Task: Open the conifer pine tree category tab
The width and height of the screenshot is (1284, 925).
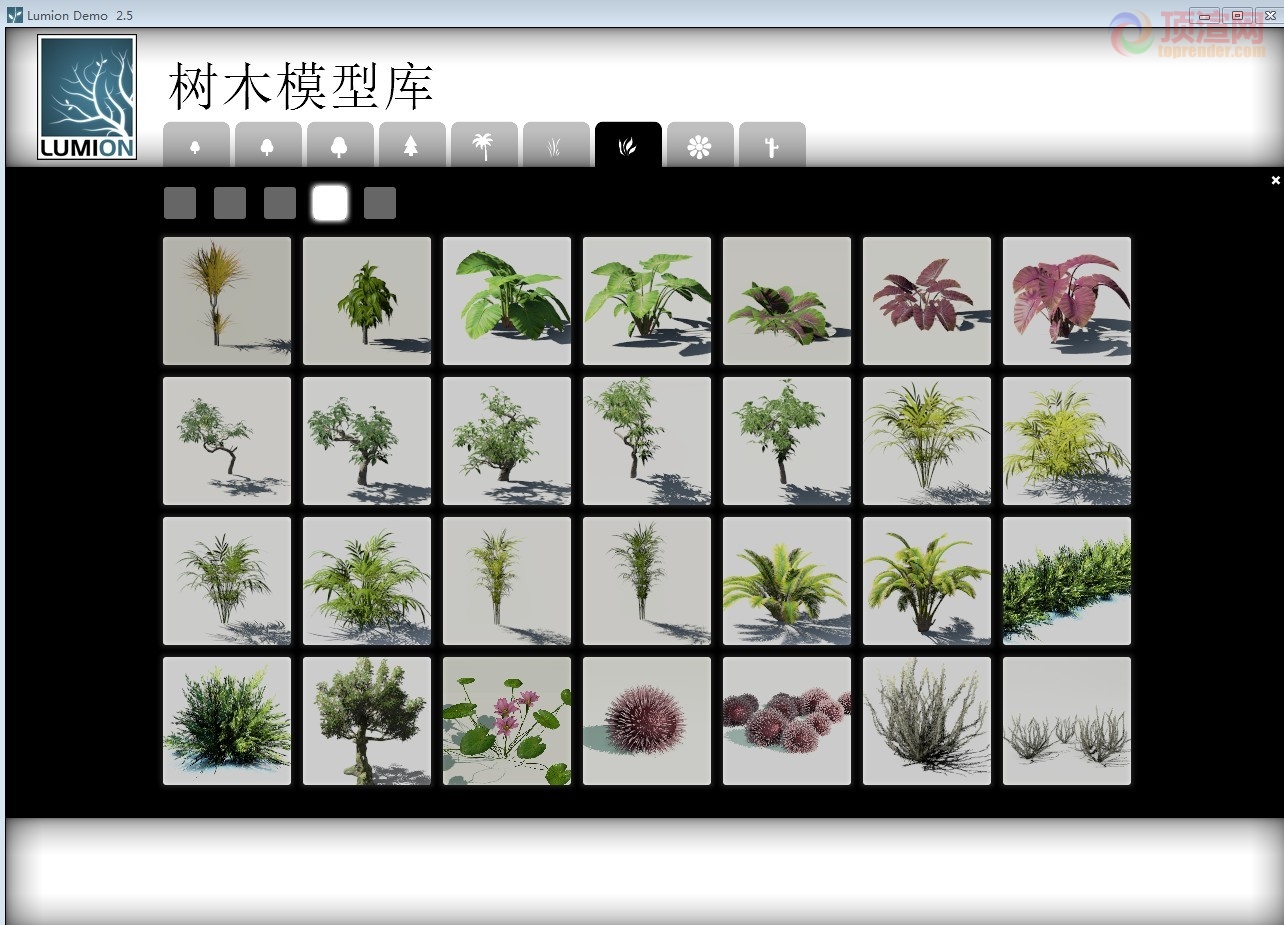Action: pyautogui.click(x=412, y=145)
